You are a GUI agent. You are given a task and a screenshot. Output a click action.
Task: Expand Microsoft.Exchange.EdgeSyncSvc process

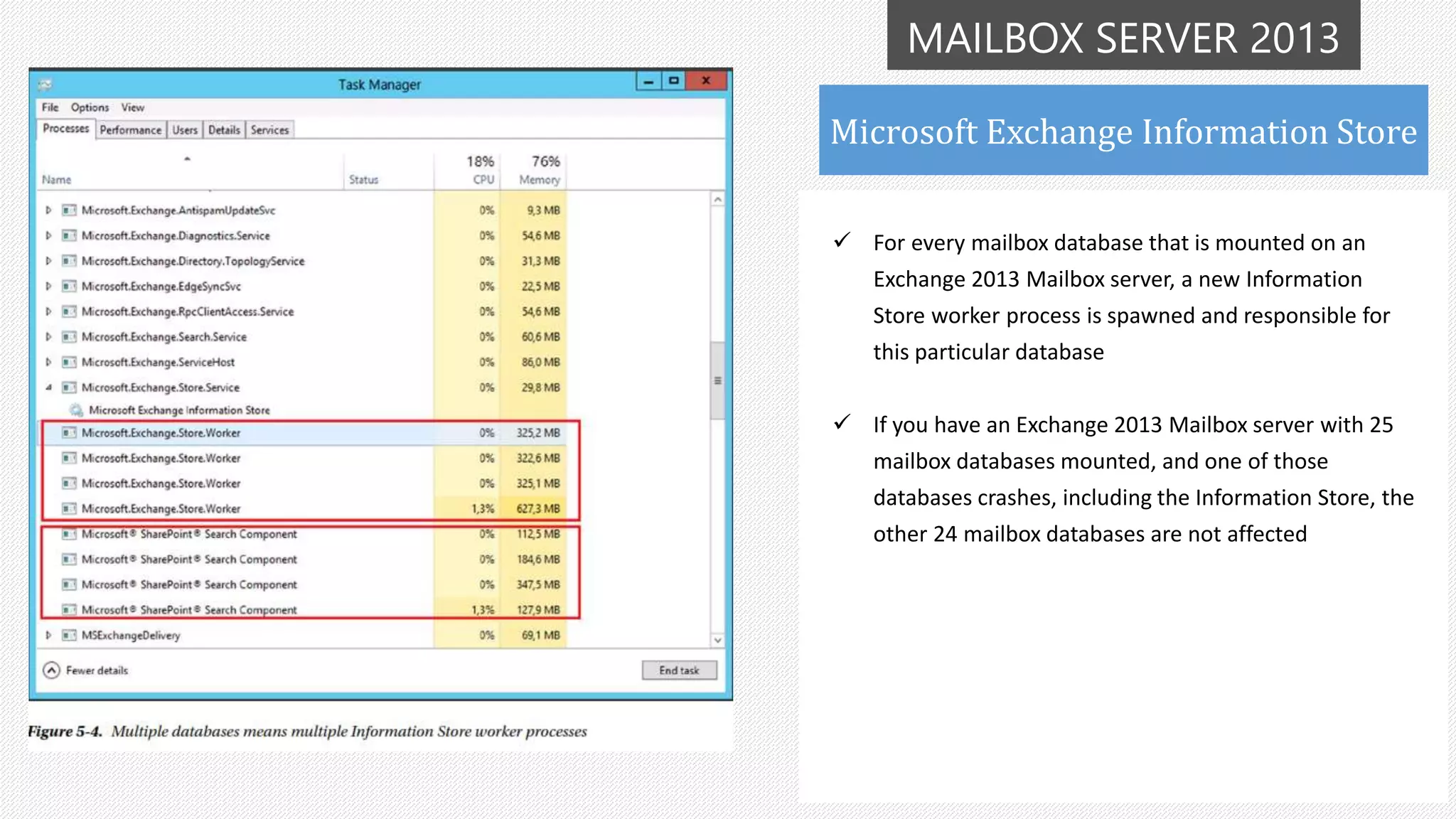(48, 287)
